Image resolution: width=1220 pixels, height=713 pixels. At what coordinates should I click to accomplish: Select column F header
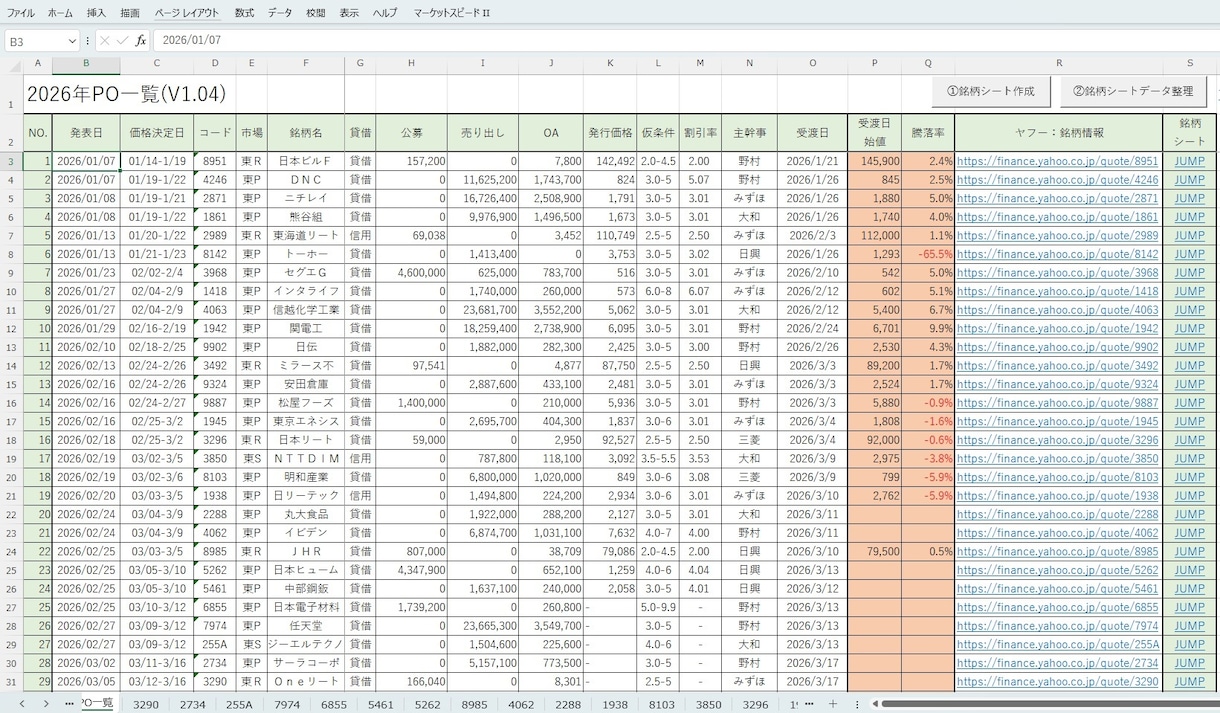[x=306, y=64]
